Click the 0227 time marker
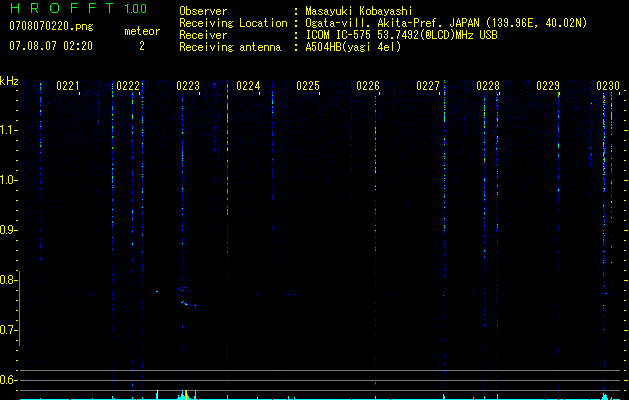Viewport: 629px width, 400px height. (428, 86)
